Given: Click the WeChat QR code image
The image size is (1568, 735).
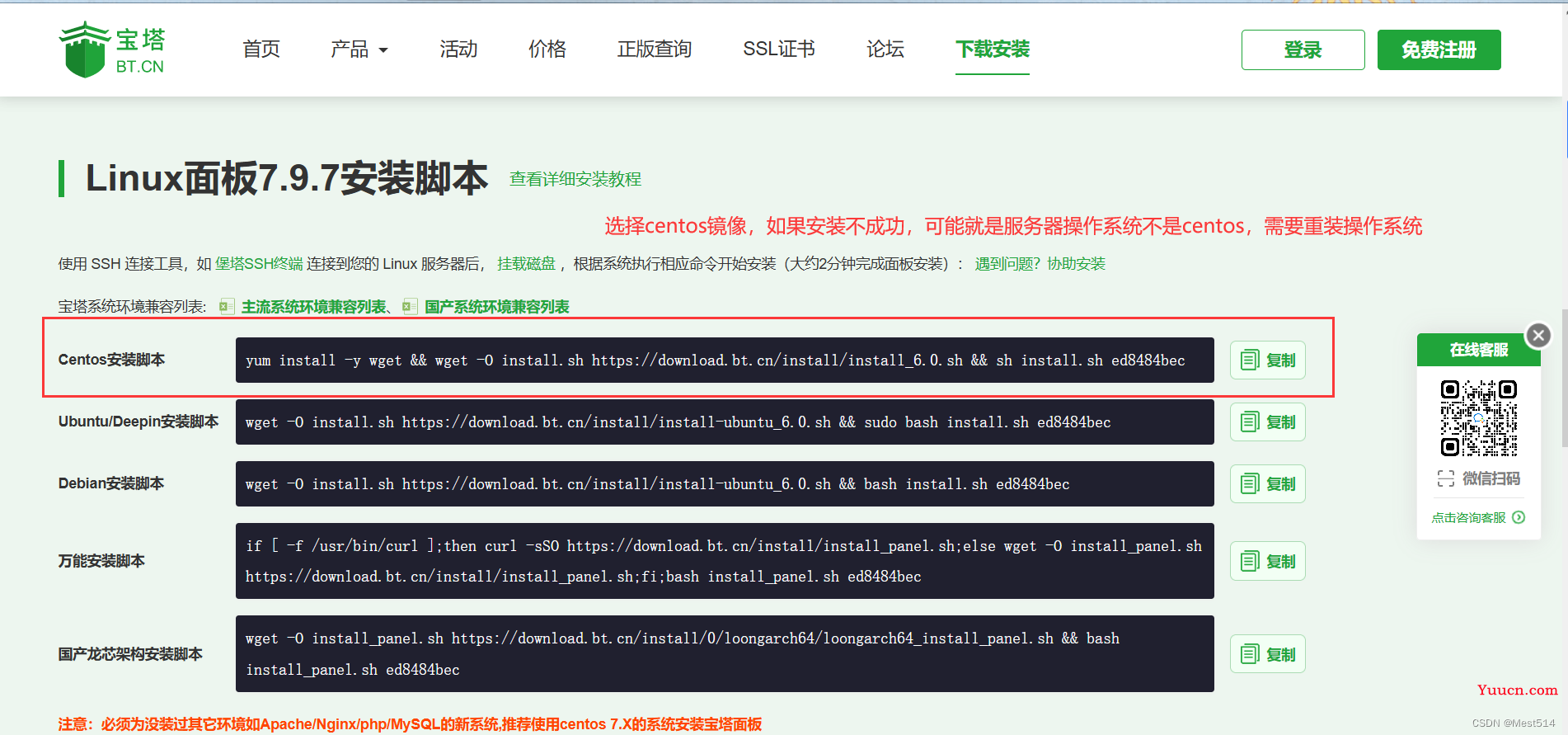Looking at the screenshot, I should 1479,418.
